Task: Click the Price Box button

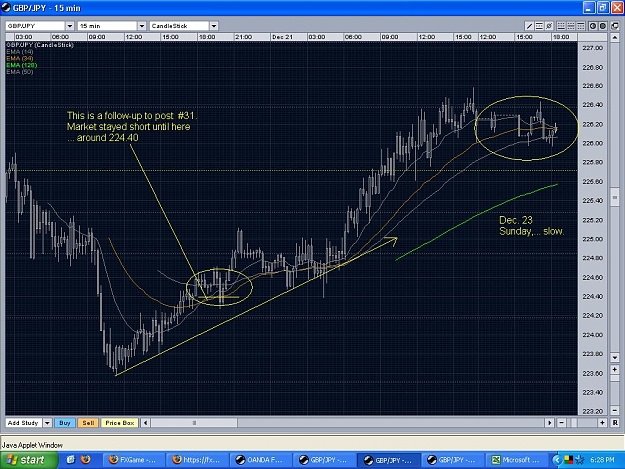Action: point(120,423)
